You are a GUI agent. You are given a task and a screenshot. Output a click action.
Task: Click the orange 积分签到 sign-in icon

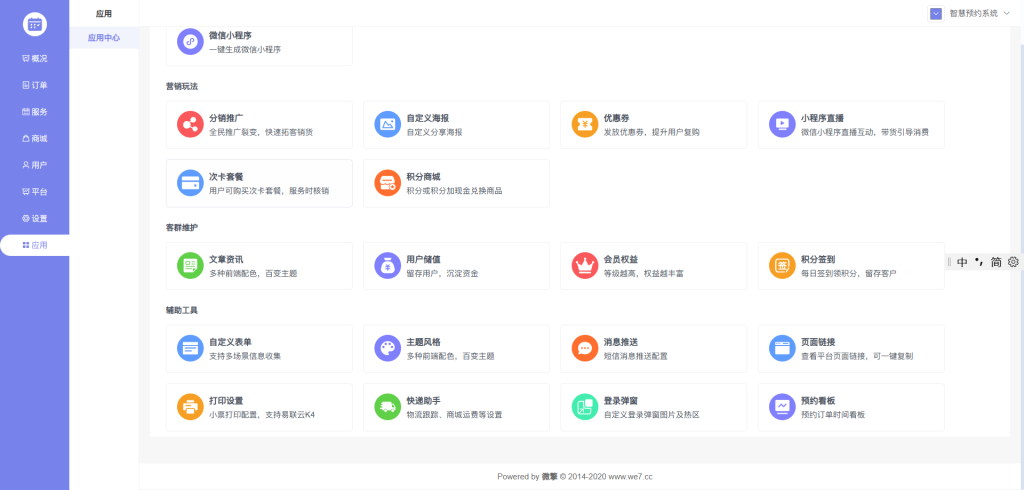(x=782, y=265)
